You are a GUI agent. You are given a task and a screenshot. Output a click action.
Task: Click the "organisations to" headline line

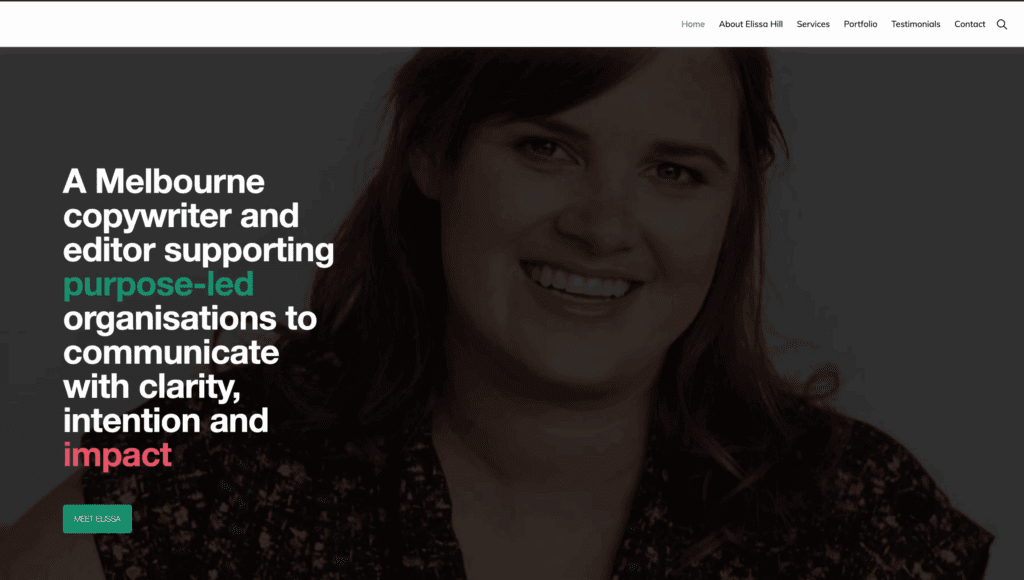(189, 319)
